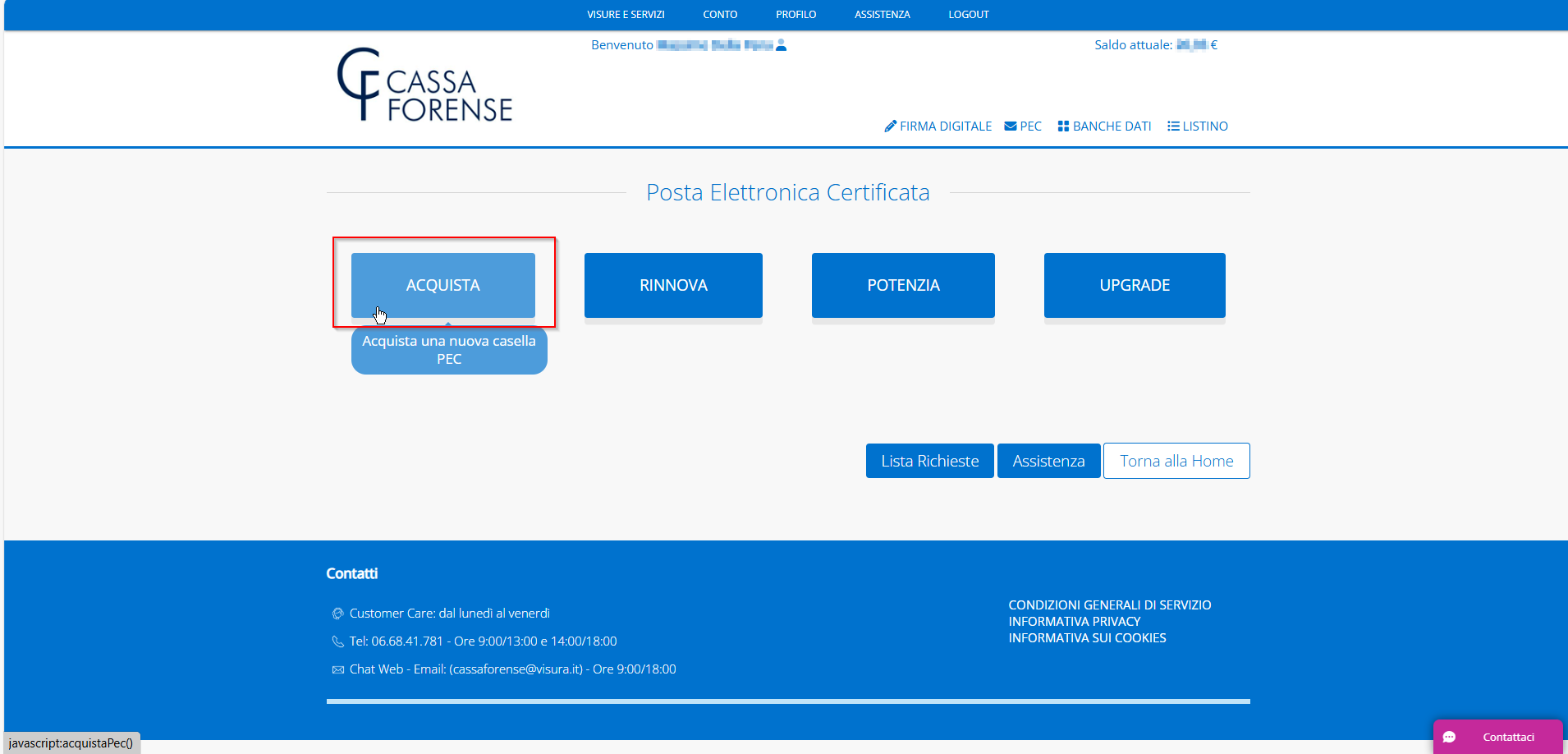View the Informativa sui Cookies link
1568x754 pixels.
coord(1087,638)
